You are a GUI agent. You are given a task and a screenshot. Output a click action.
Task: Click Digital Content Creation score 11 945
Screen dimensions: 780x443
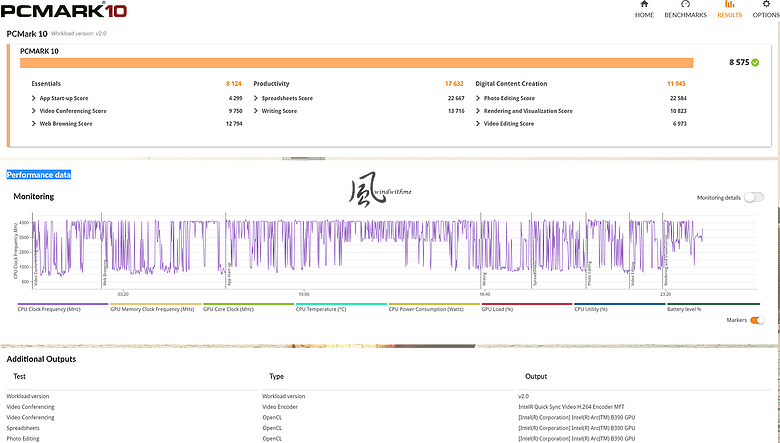coord(677,84)
